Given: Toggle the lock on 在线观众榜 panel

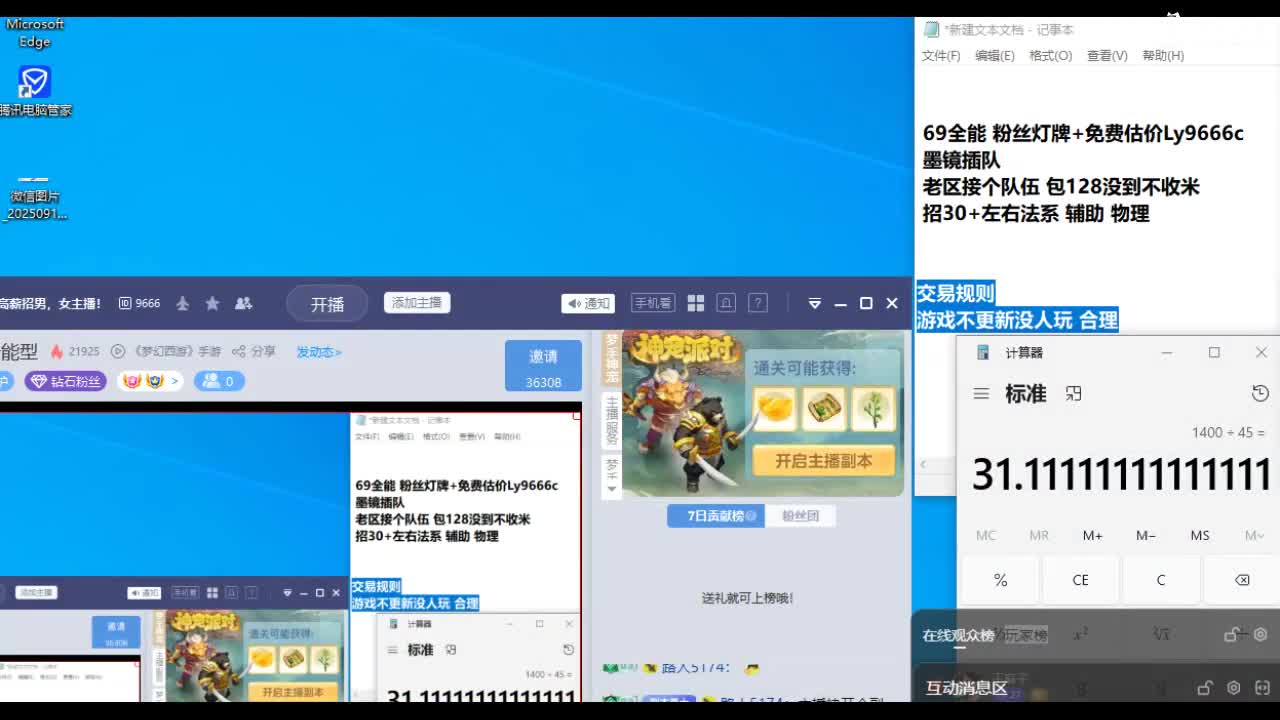Looking at the screenshot, I should (1232, 634).
